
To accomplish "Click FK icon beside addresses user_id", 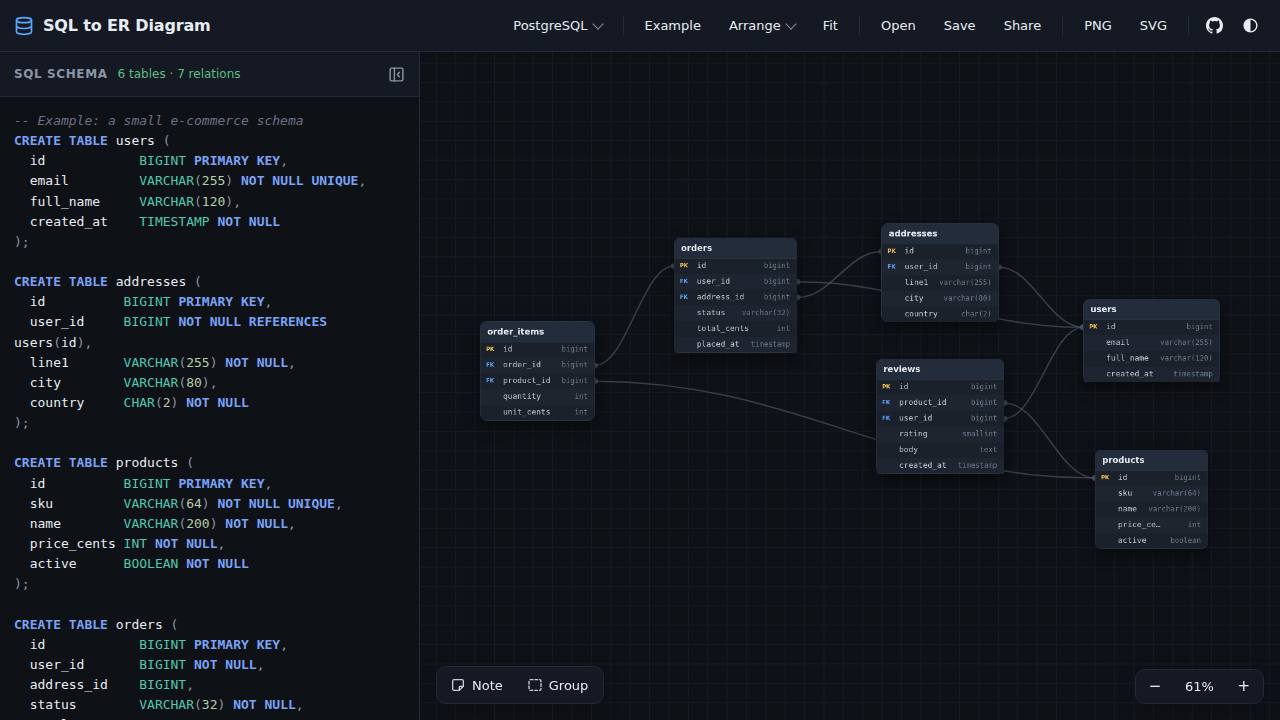I will coord(891,267).
